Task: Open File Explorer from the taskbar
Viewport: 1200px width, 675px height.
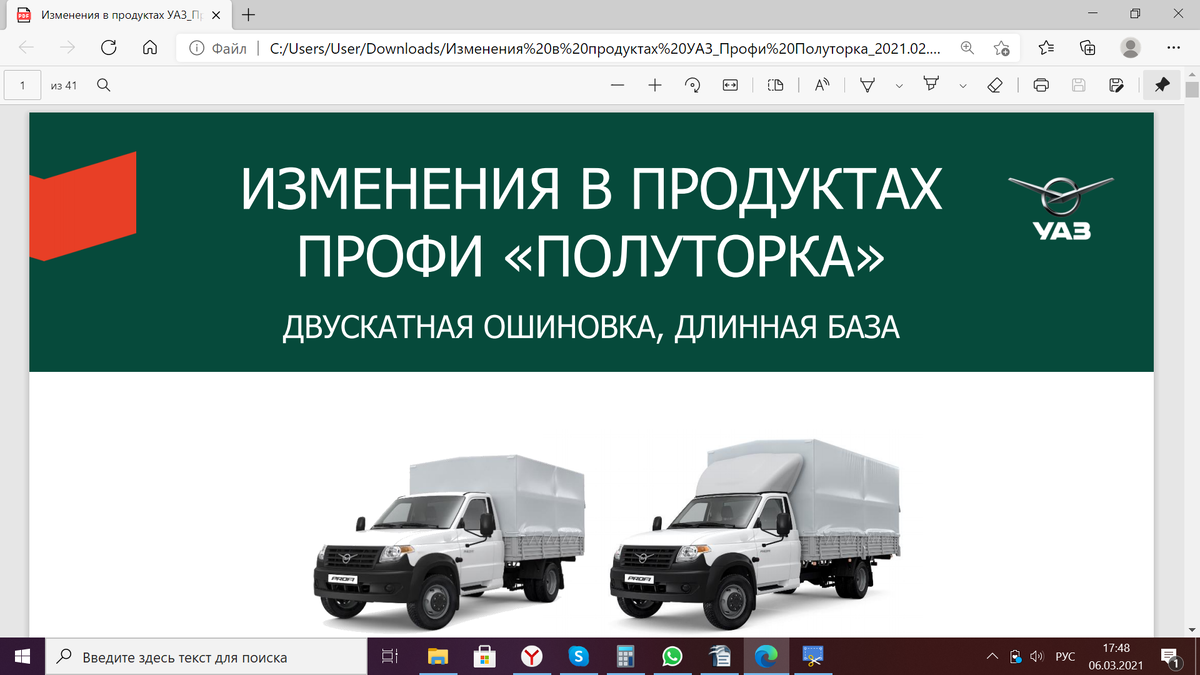Action: click(x=438, y=656)
